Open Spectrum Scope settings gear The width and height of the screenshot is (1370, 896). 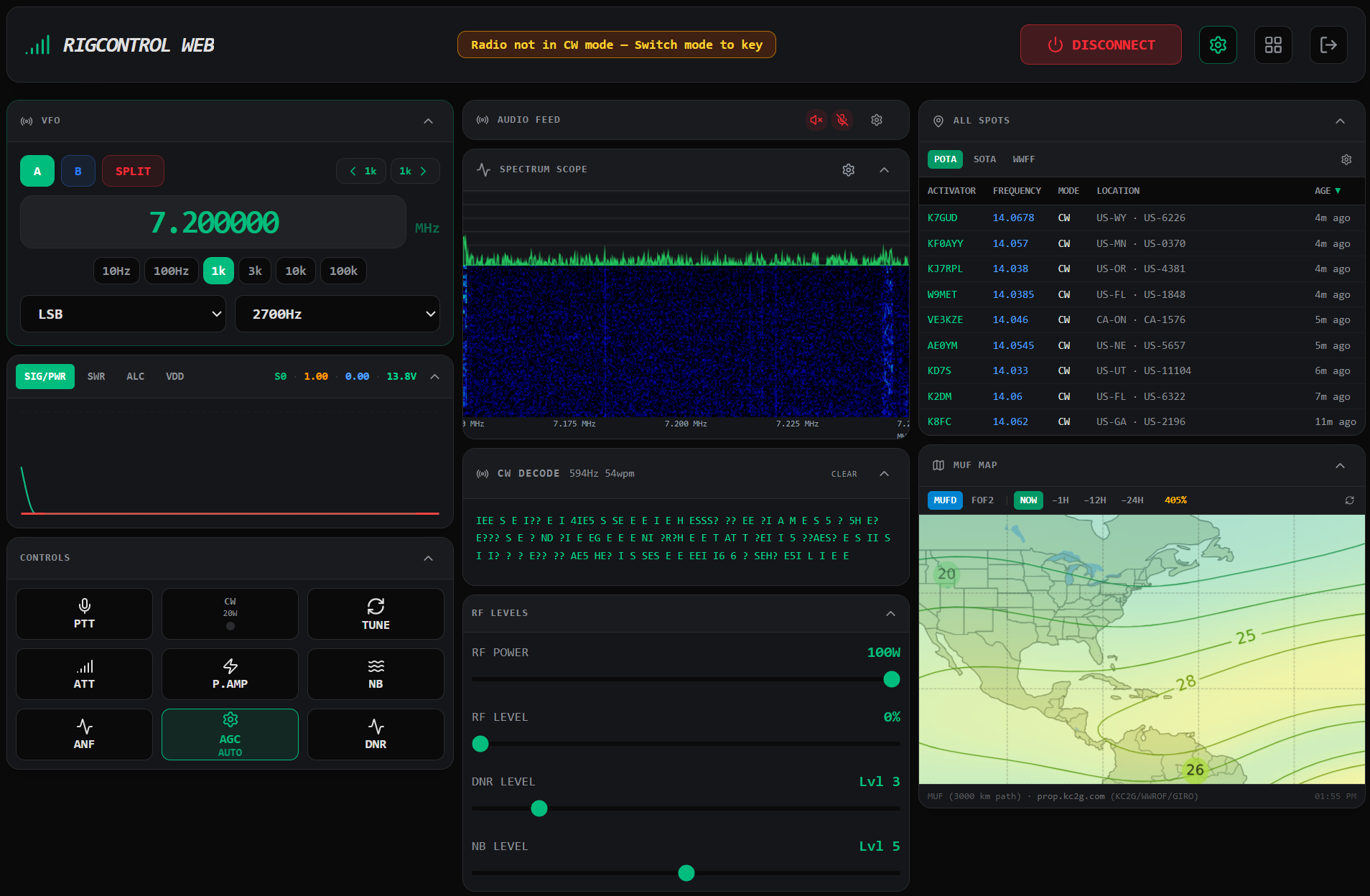click(x=849, y=169)
